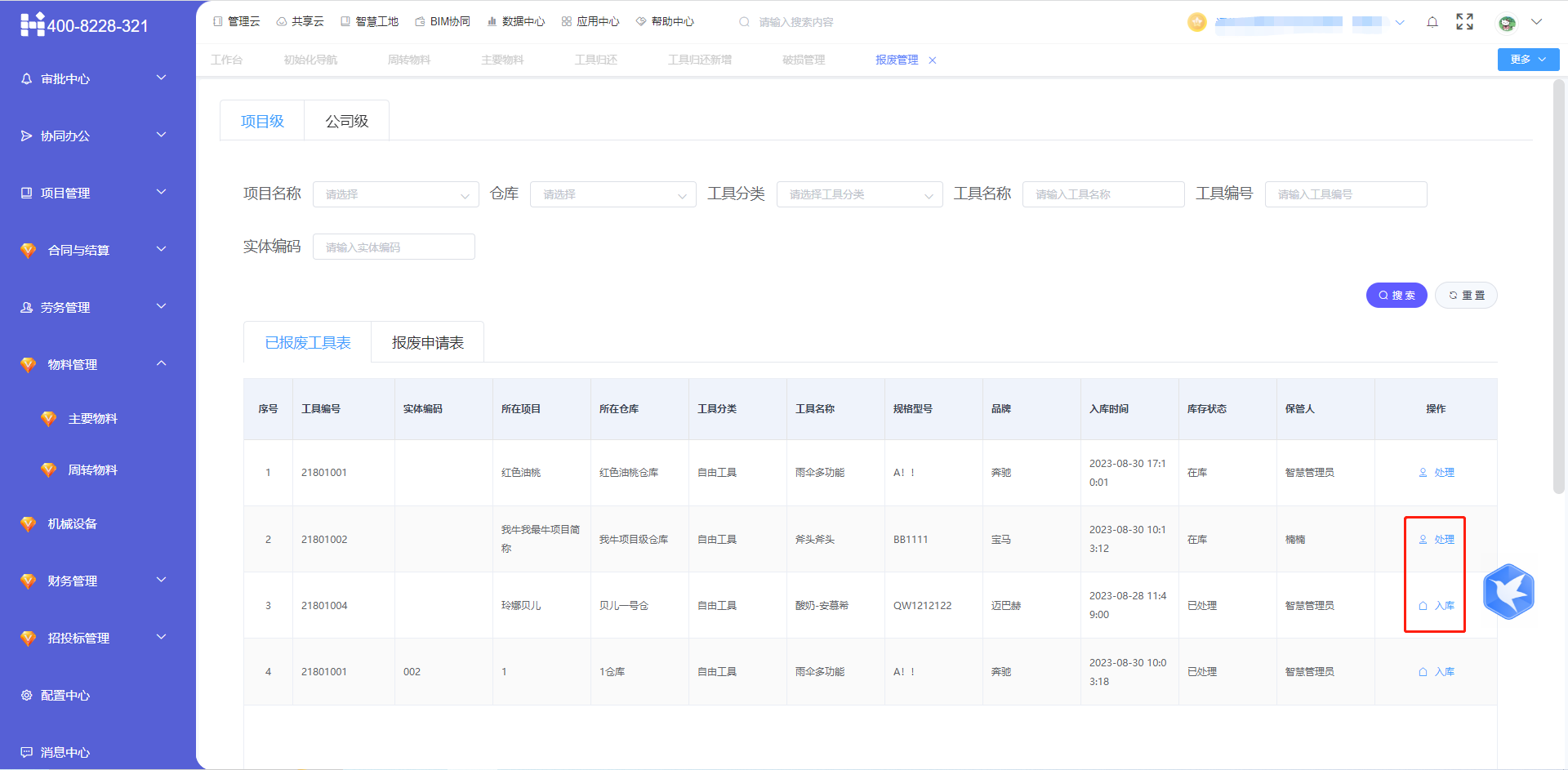Click the 劳务管理 person icon

click(x=26, y=308)
